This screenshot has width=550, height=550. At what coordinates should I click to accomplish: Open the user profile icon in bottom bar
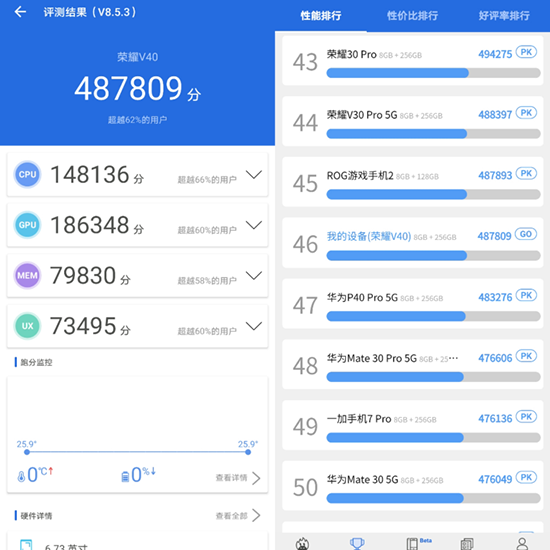pyautogui.click(x=522, y=544)
